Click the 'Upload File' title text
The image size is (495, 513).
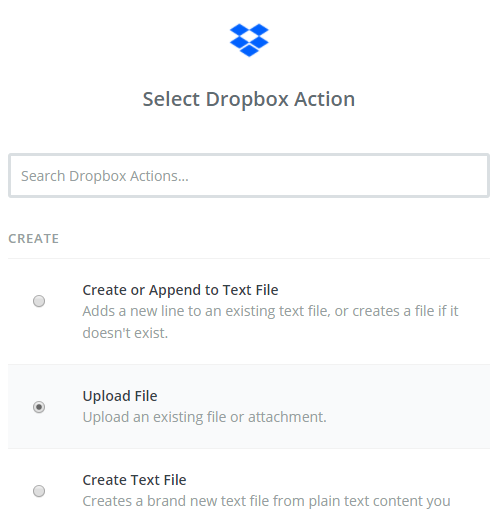click(x=120, y=396)
